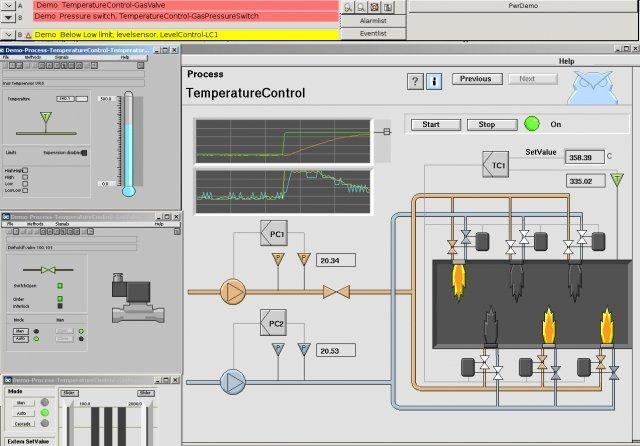Screen dimensions: 640x446
Task: Toggle the HighHigh limit checkbox
Action: (x=25, y=170)
